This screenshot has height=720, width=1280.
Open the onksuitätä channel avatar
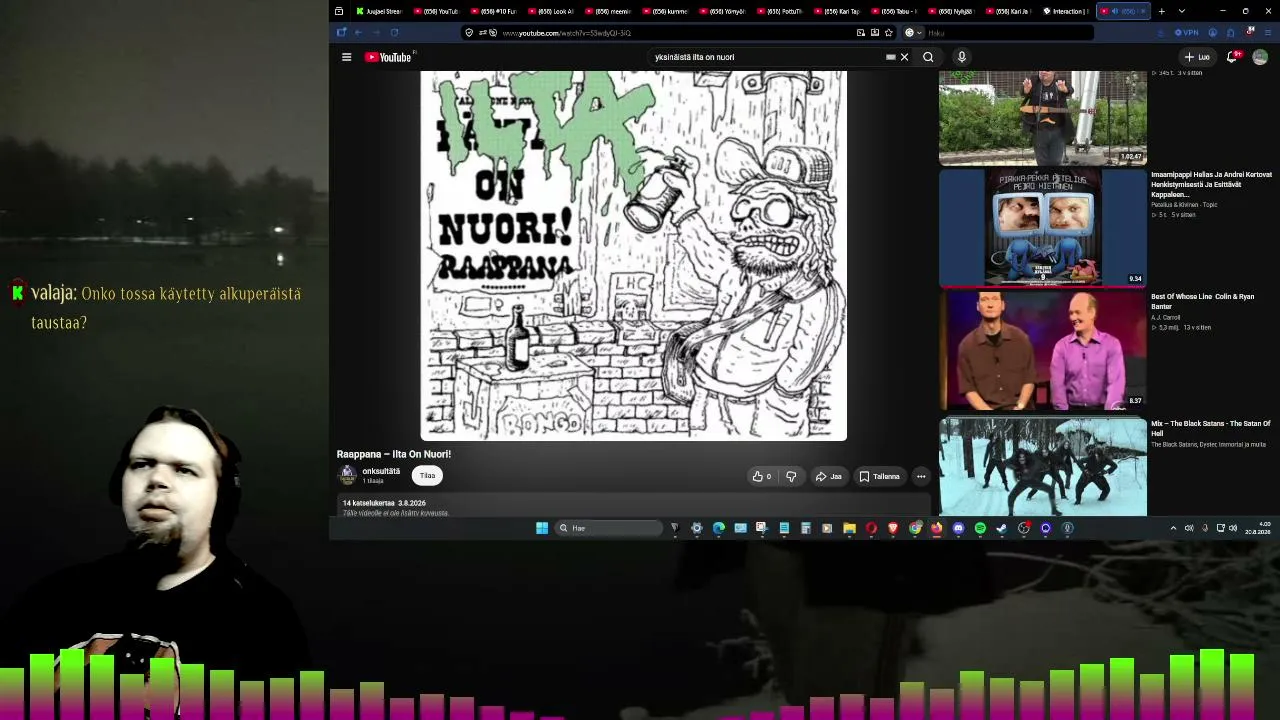tap(347, 475)
